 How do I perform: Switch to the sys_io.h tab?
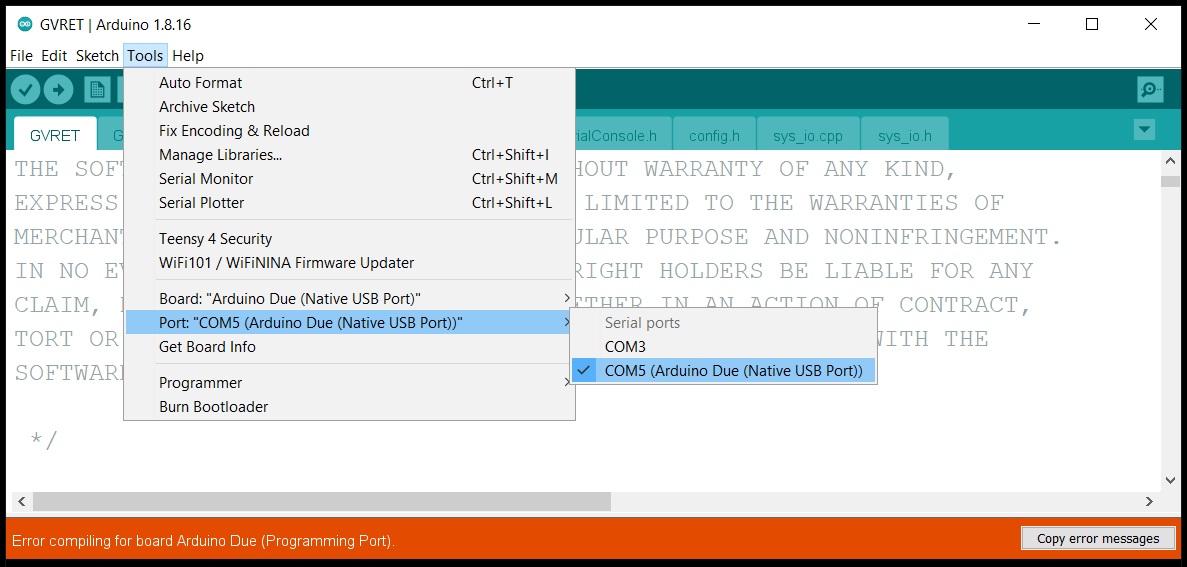click(905, 136)
